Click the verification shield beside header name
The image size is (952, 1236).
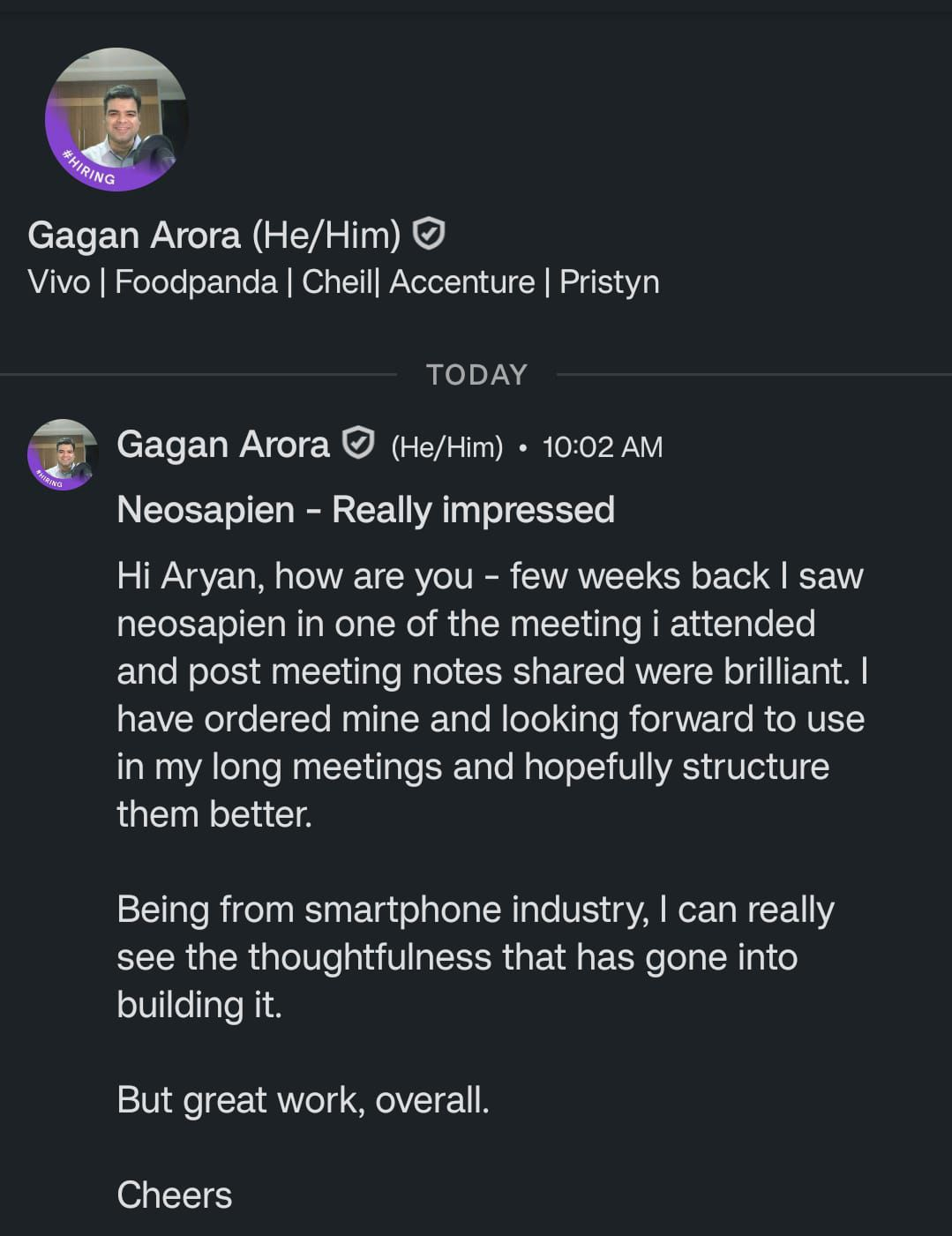pos(429,235)
